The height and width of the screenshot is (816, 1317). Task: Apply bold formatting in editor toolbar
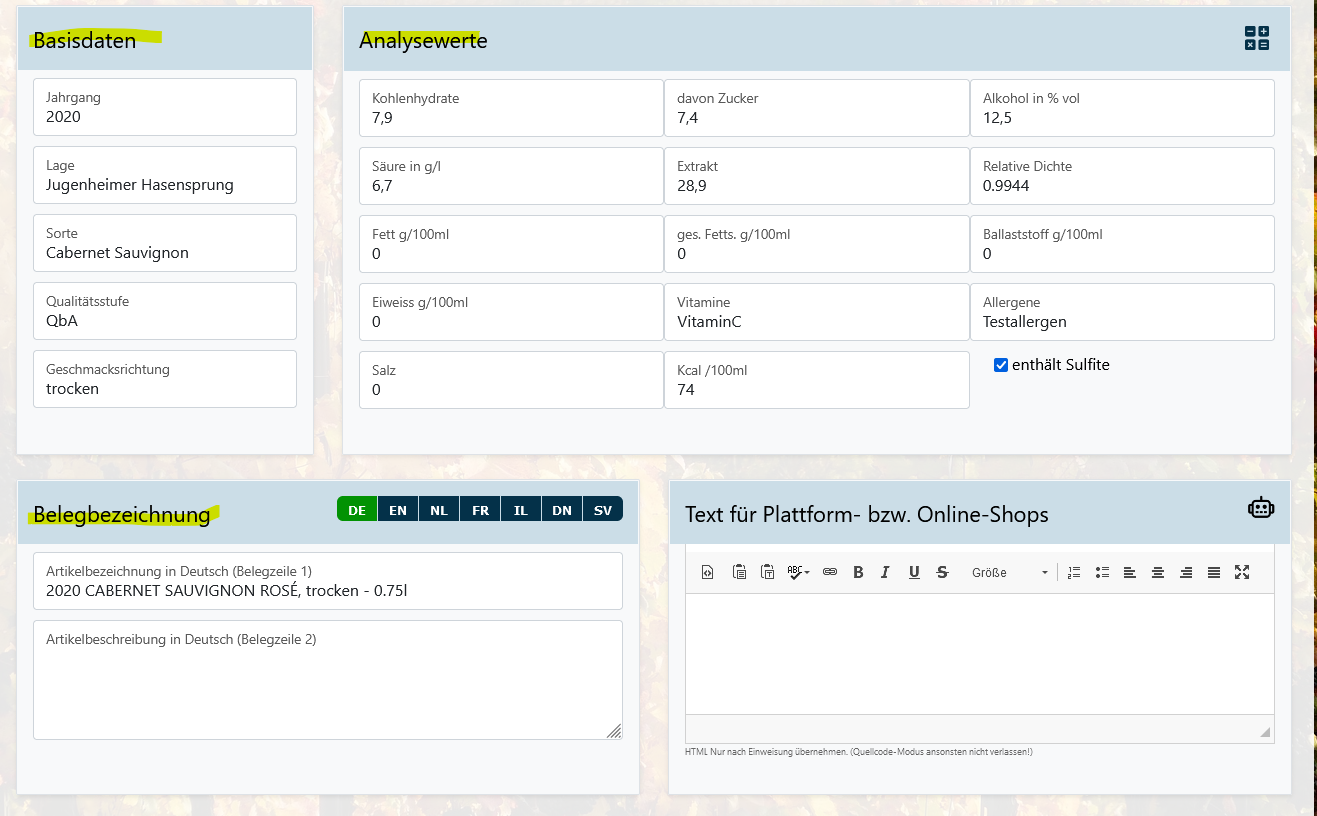(x=858, y=572)
